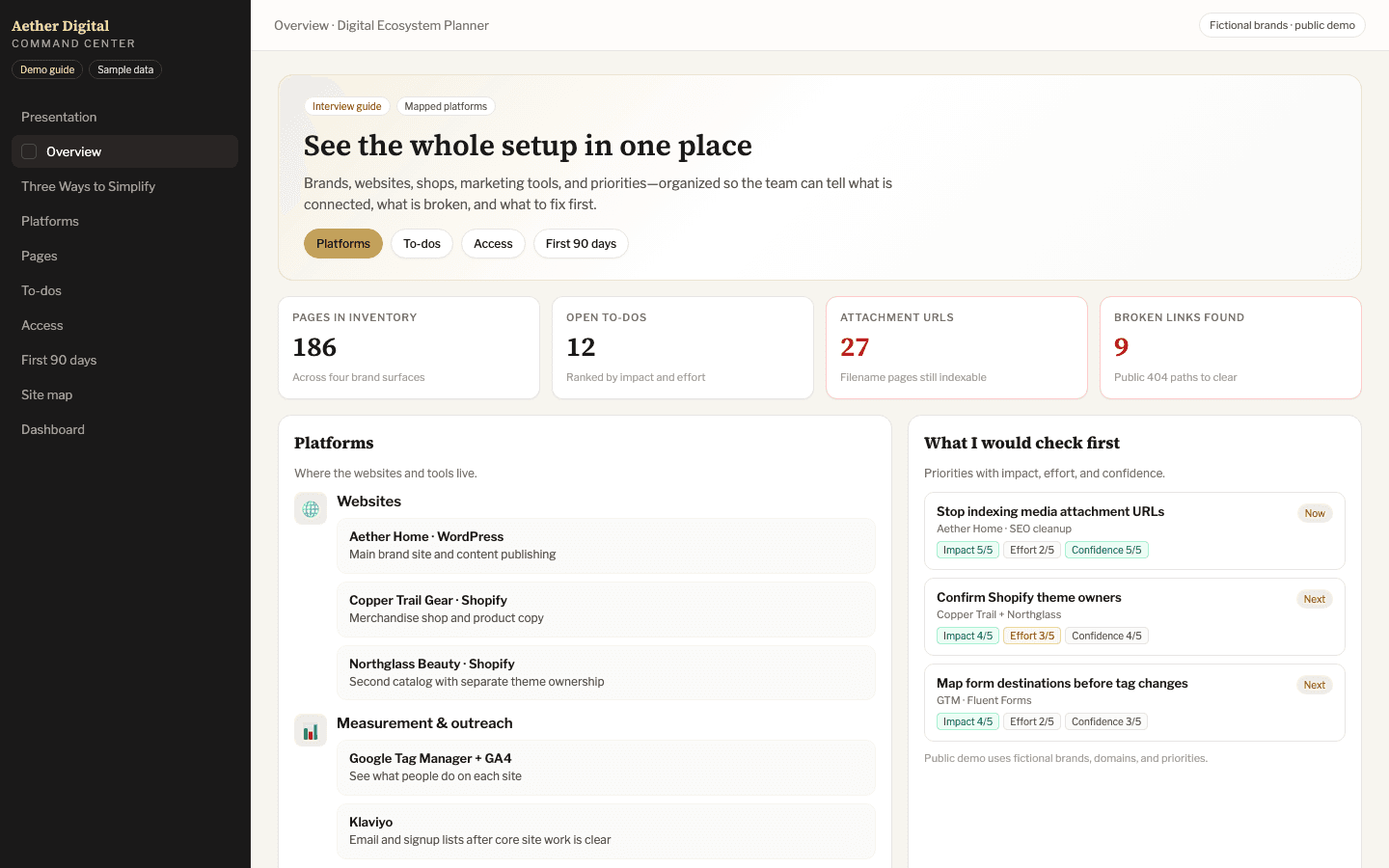Screen dimensions: 1389x868
Task: Switch to the To-dos tab pill
Action: (x=422, y=244)
